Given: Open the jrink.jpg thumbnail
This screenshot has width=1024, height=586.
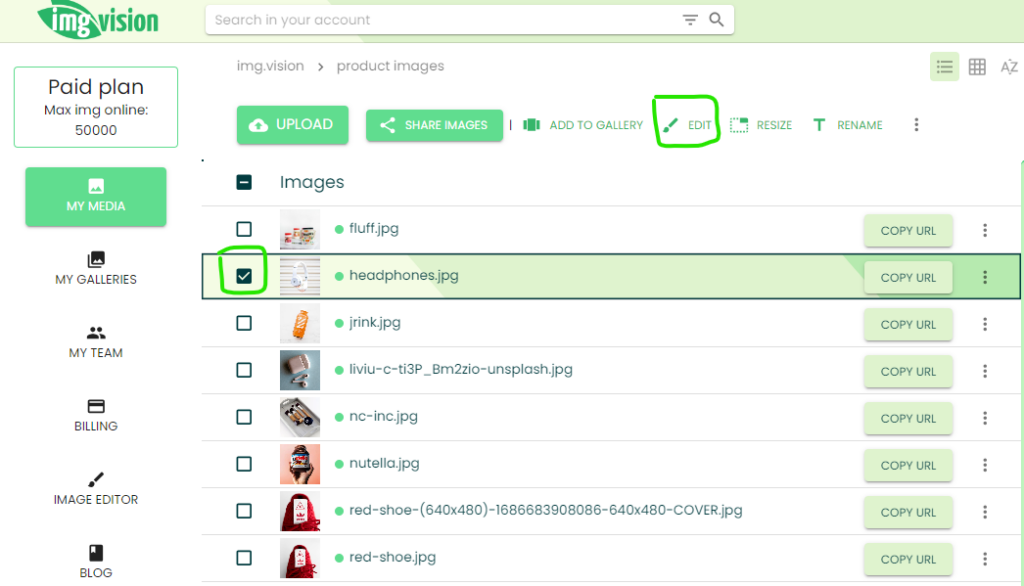Looking at the screenshot, I should tap(300, 323).
